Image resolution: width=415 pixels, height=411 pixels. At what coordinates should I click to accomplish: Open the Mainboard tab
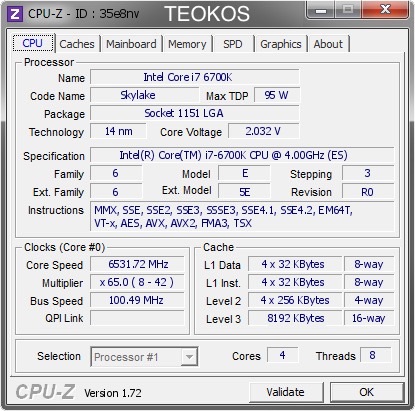[x=131, y=44]
